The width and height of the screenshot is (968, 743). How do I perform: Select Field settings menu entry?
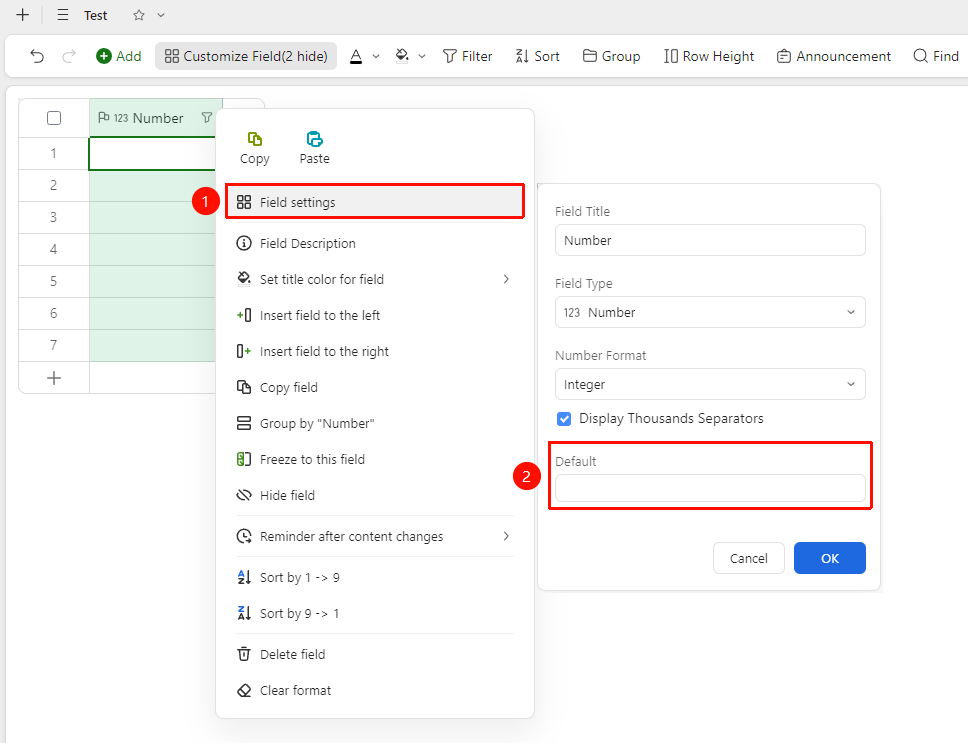[375, 202]
